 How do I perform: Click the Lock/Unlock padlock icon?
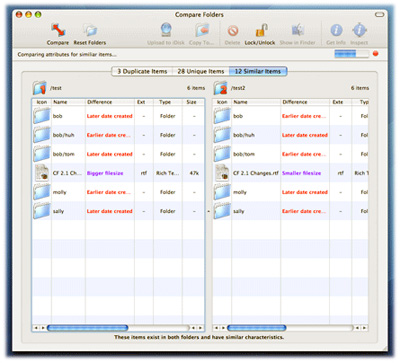pos(261,30)
